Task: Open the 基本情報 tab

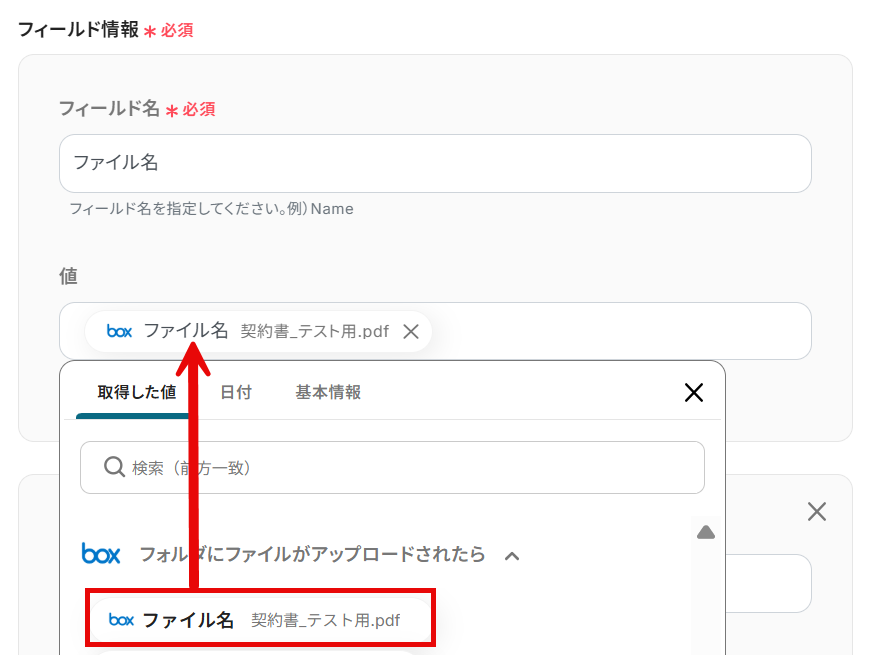Action: pos(328,393)
